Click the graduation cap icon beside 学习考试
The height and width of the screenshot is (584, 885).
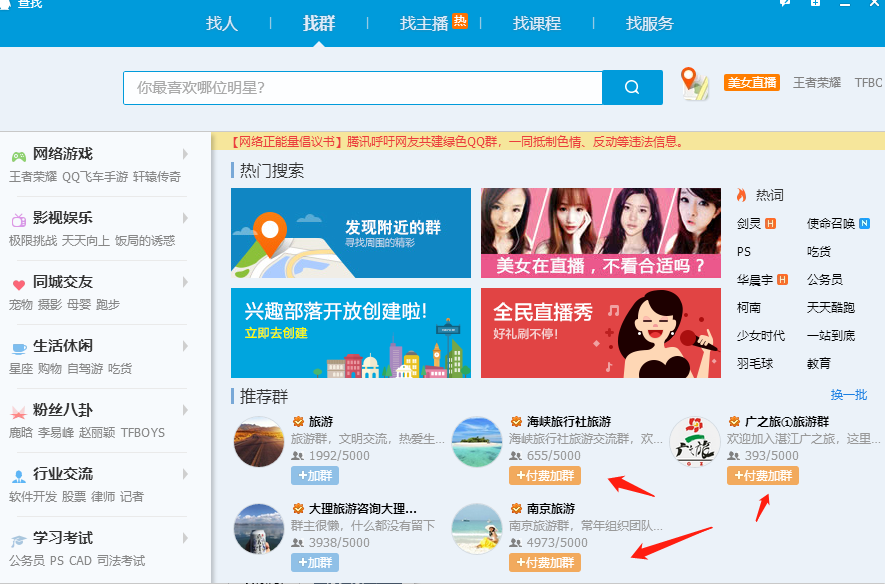[19, 541]
